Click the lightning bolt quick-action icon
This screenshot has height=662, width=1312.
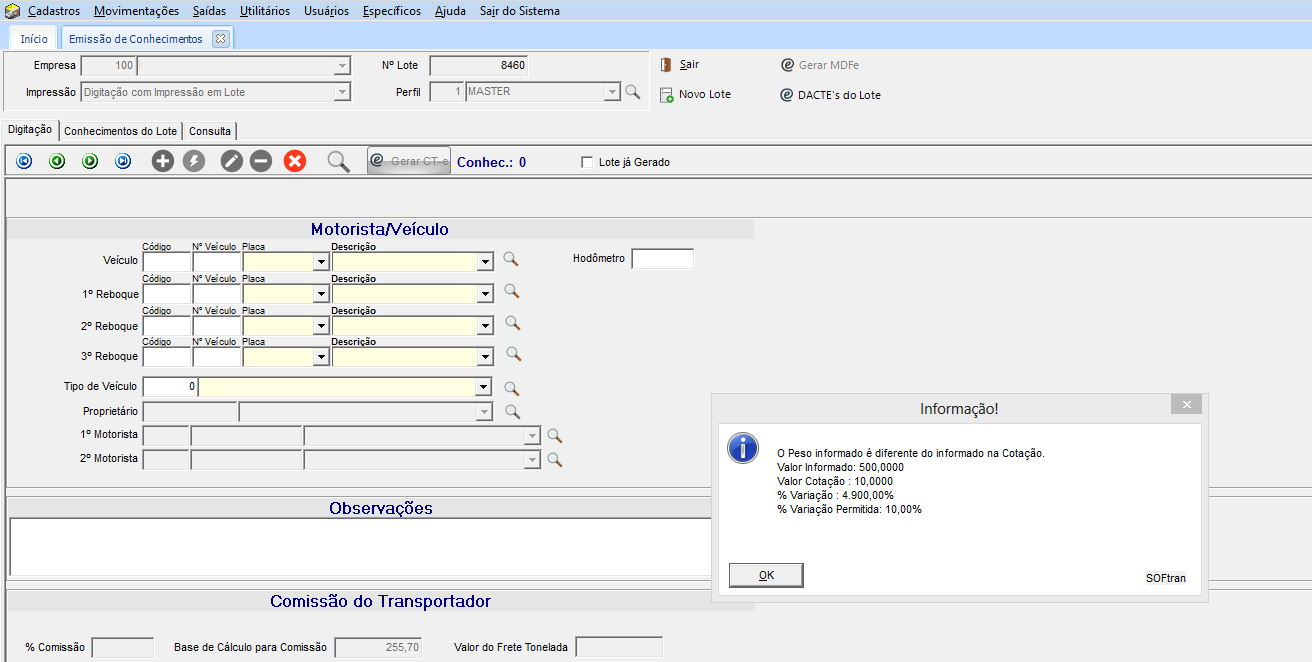pyautogui.click(x=194, y=161)
